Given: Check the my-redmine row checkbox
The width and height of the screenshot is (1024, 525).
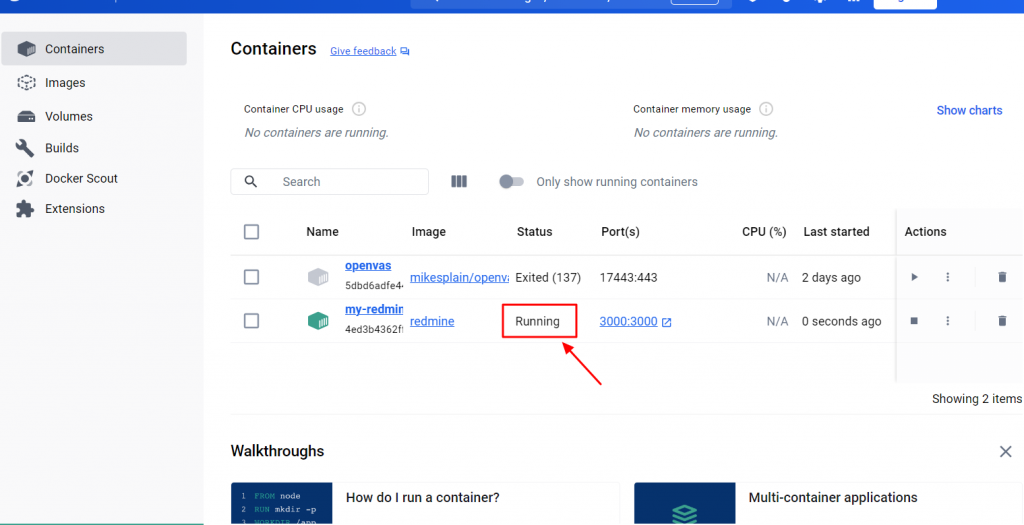Looking at the screenshot, I should coord(251,321).
